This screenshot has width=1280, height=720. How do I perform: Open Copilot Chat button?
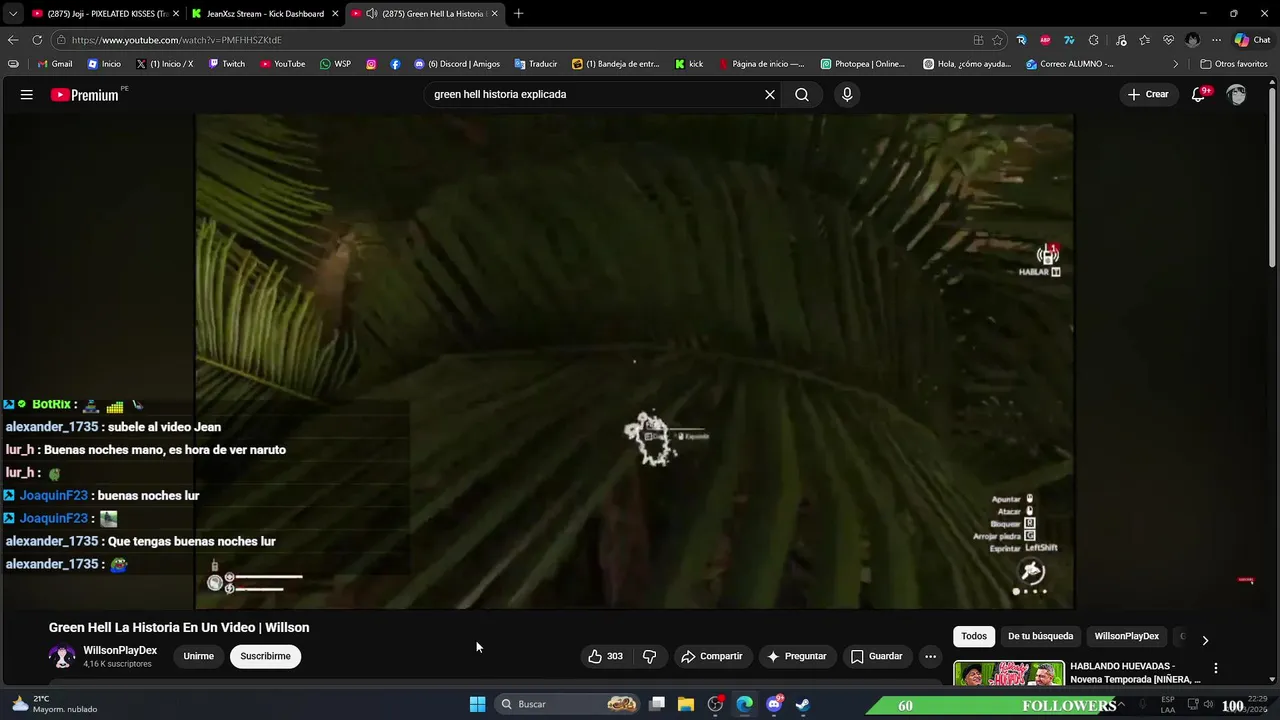coord(1253,40)
